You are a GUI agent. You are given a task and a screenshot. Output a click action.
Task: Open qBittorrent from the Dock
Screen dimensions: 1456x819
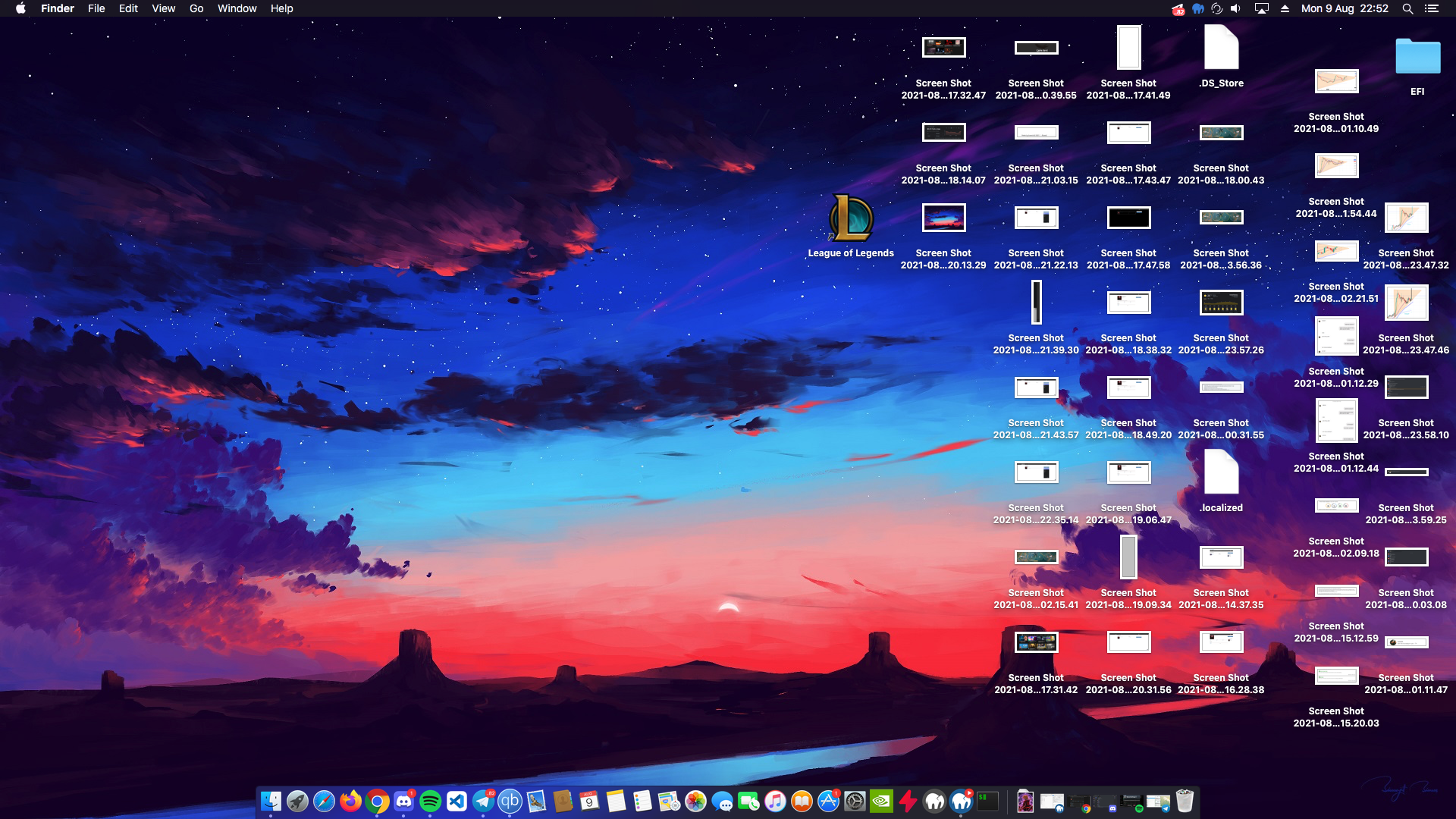[510, 801]
